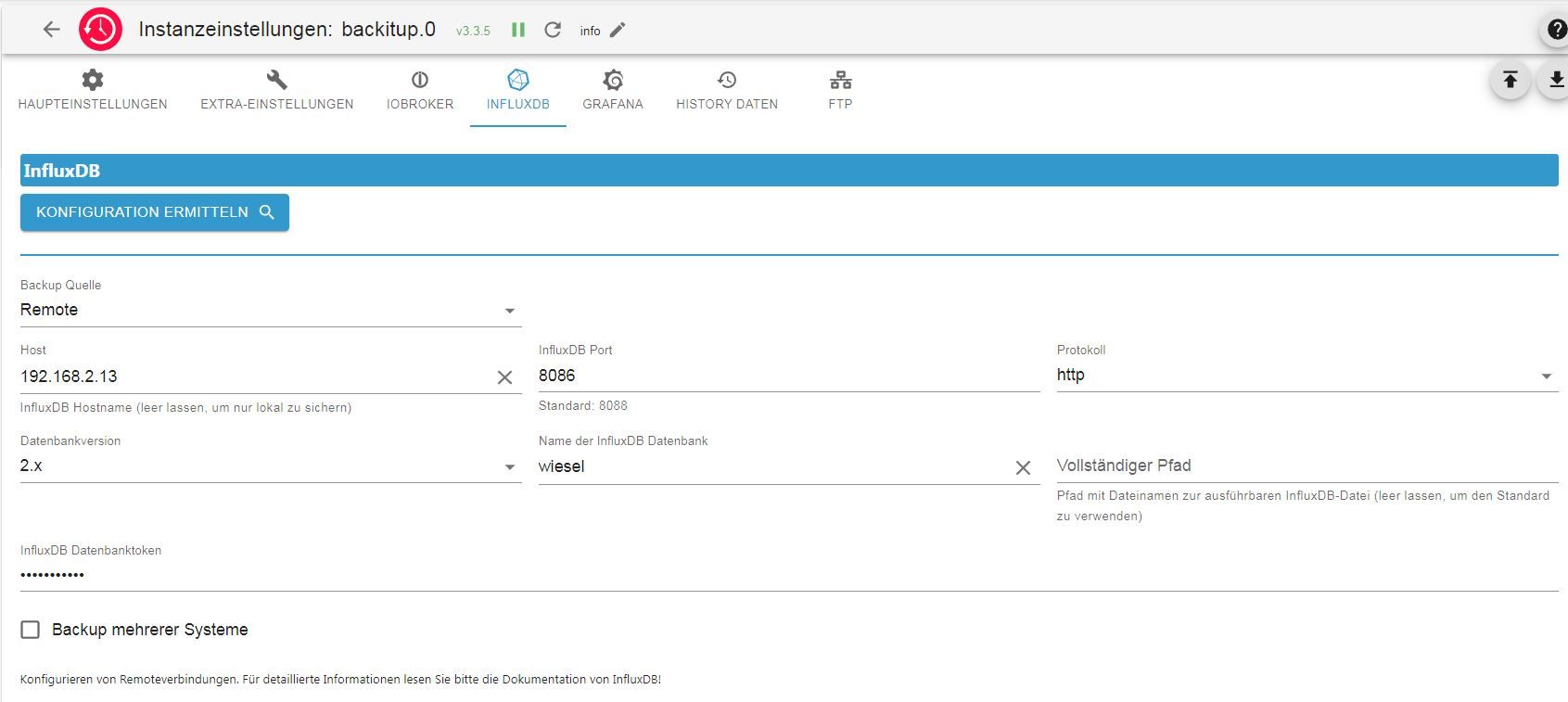Screen dimensions: 1568x702
Task: Switch to the Extra-Einstellungen tab
Action: [x=277, y=91]
